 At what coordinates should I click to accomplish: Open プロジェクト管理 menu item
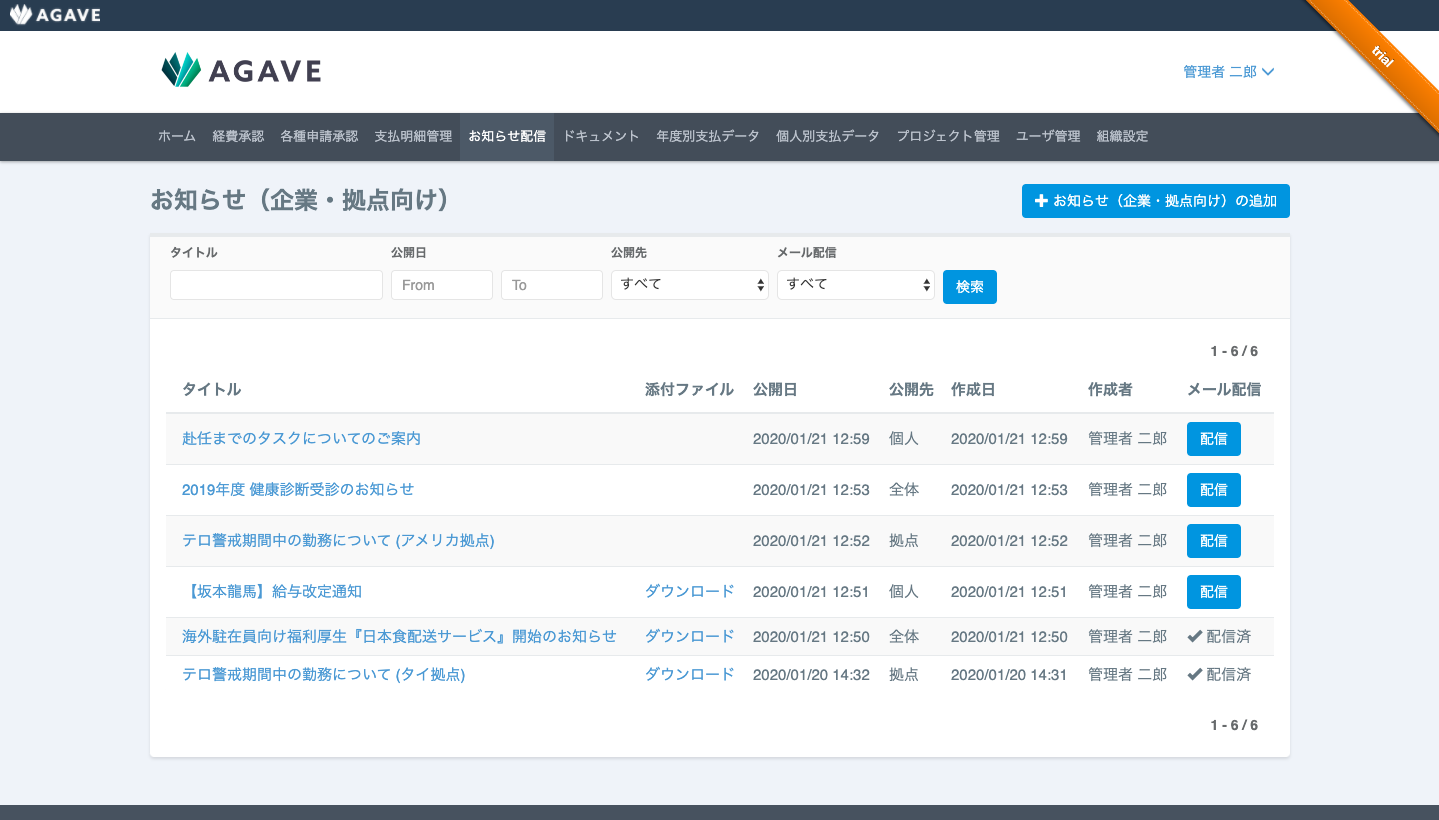coord(948,136)
